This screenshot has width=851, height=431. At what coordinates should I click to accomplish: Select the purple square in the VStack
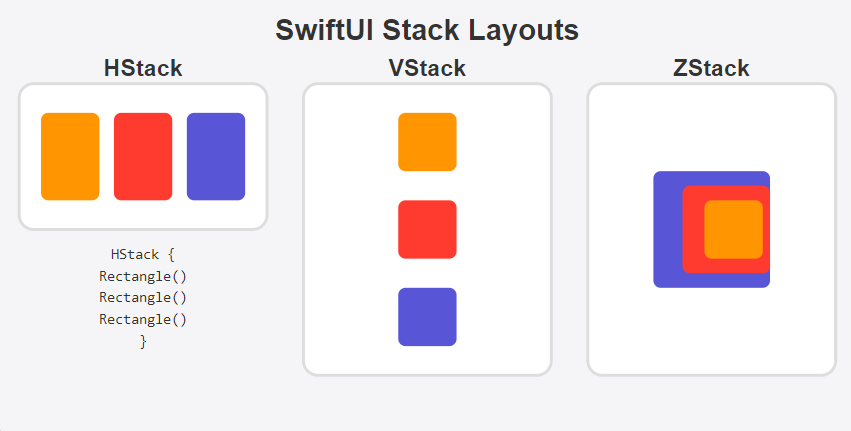[427, 317]
